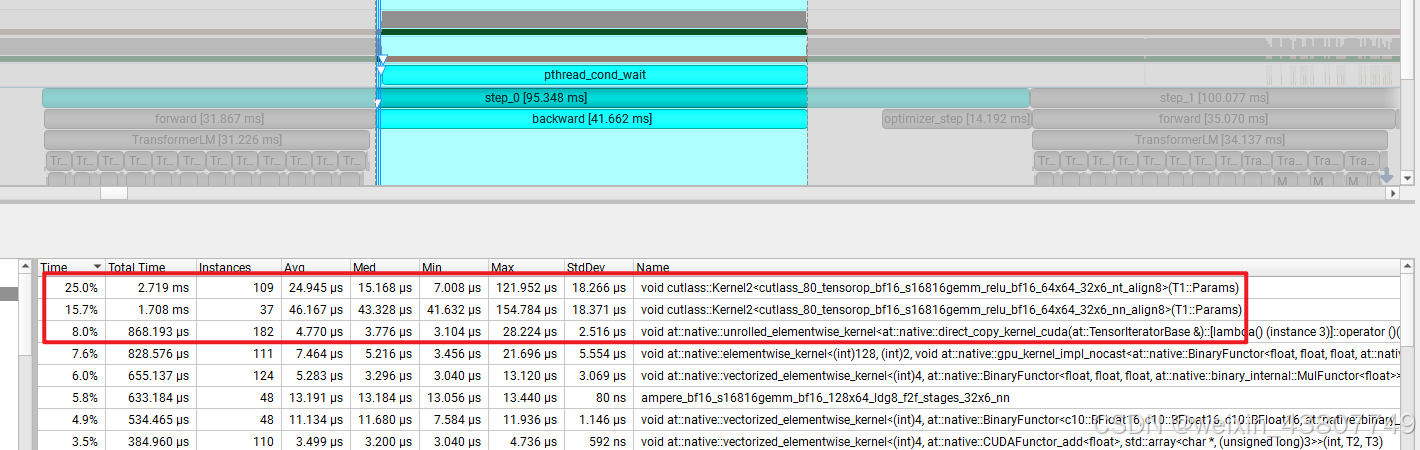Click the Name column header
Viewport: 1420px width, 450px height.
[x=1015, y=267]
